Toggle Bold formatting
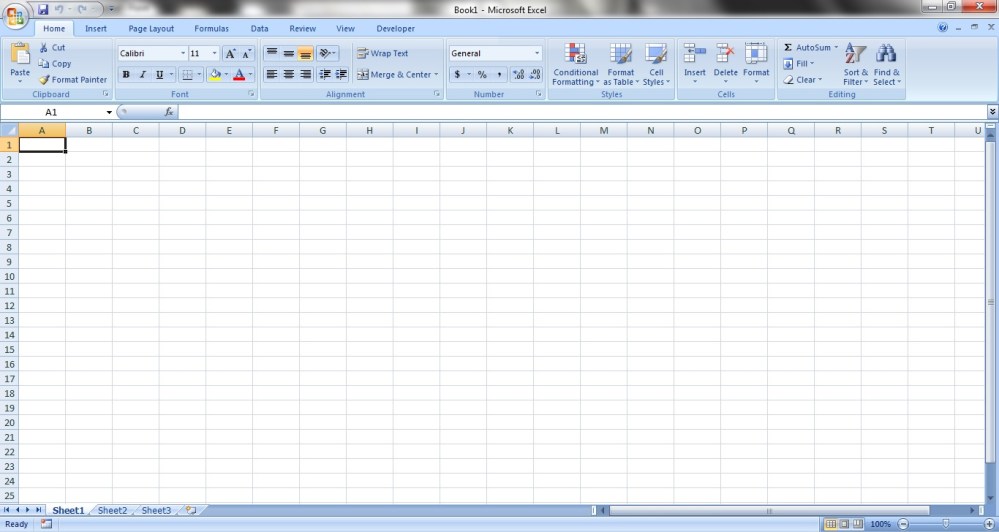Screen dimensions: 999x532 (126, 75)
